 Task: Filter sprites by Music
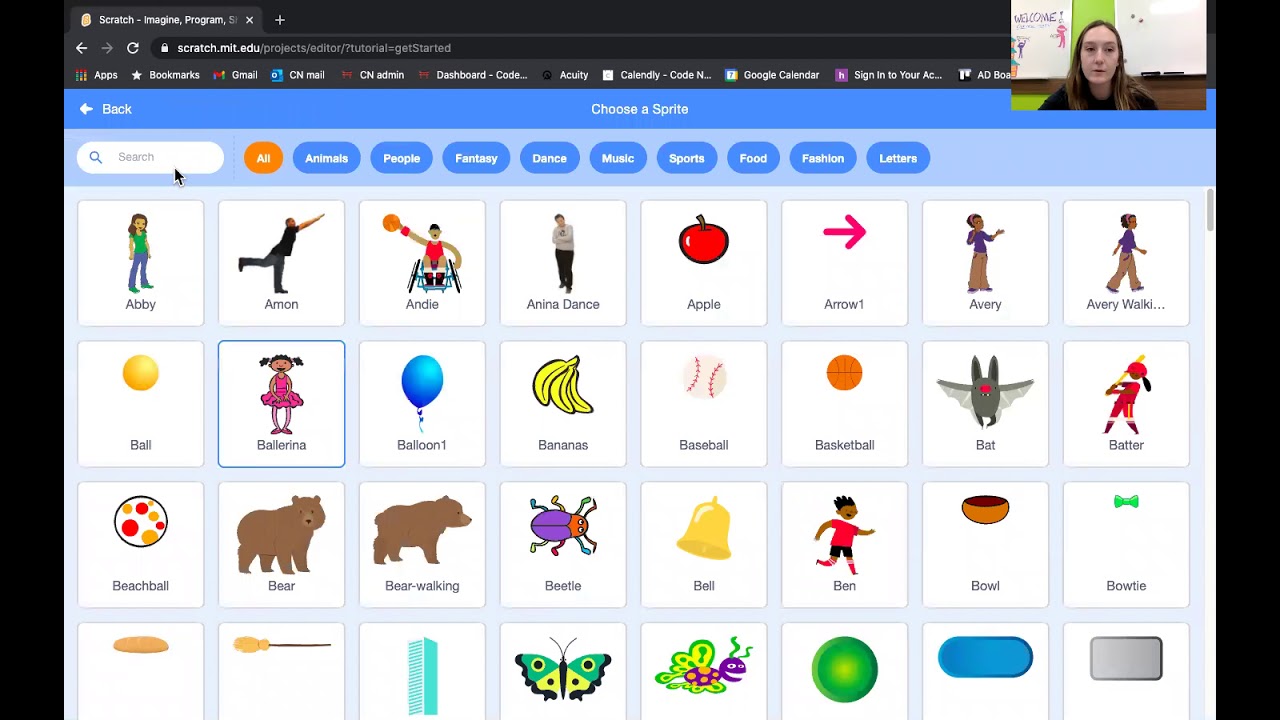(x=618, y=158)
